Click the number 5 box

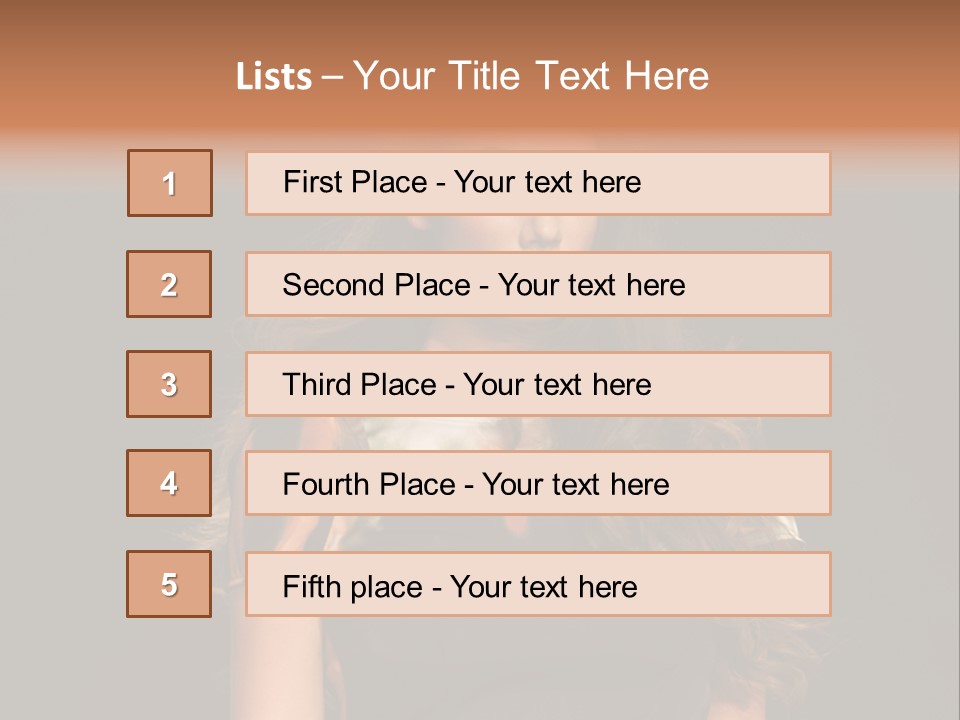169,584
